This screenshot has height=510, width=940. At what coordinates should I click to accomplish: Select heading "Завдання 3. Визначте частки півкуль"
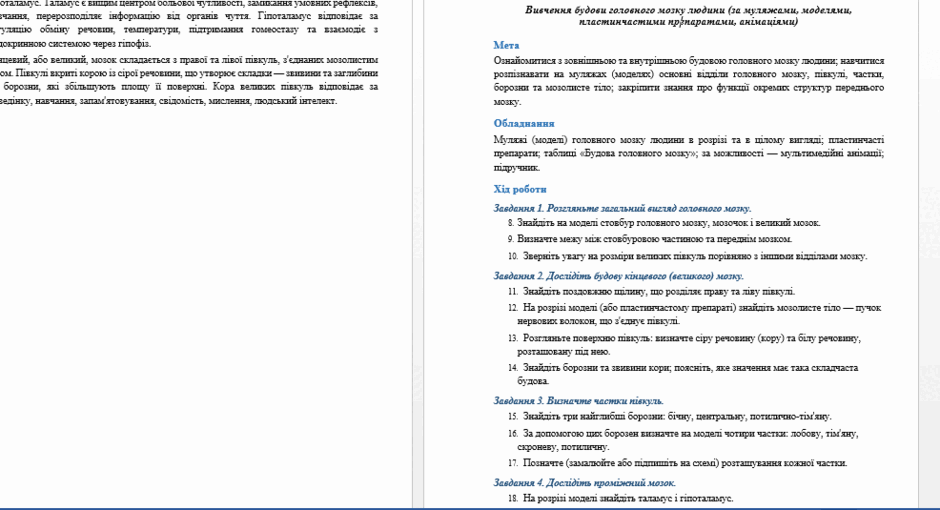(x=579, y=400)
